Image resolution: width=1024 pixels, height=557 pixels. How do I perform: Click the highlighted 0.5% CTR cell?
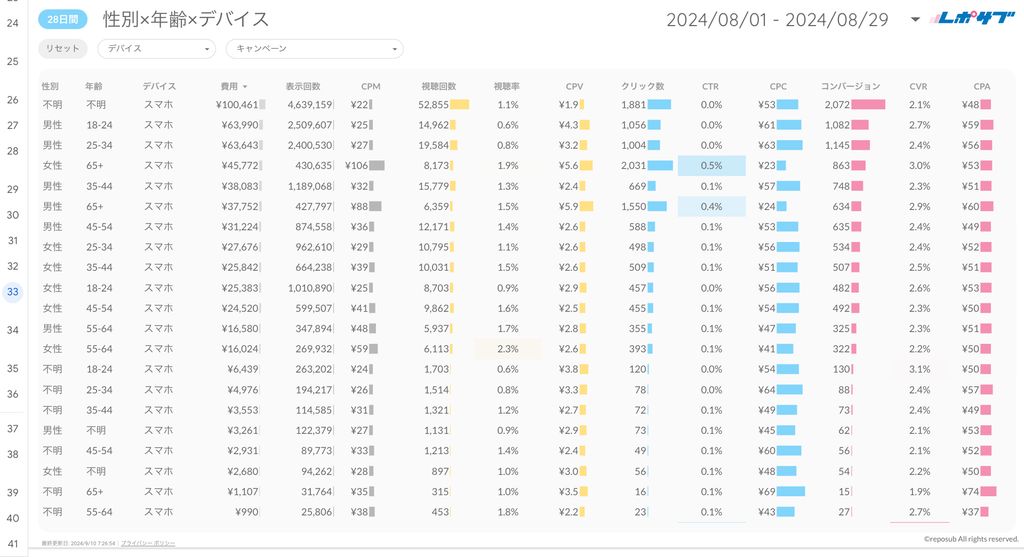[711, 166]
